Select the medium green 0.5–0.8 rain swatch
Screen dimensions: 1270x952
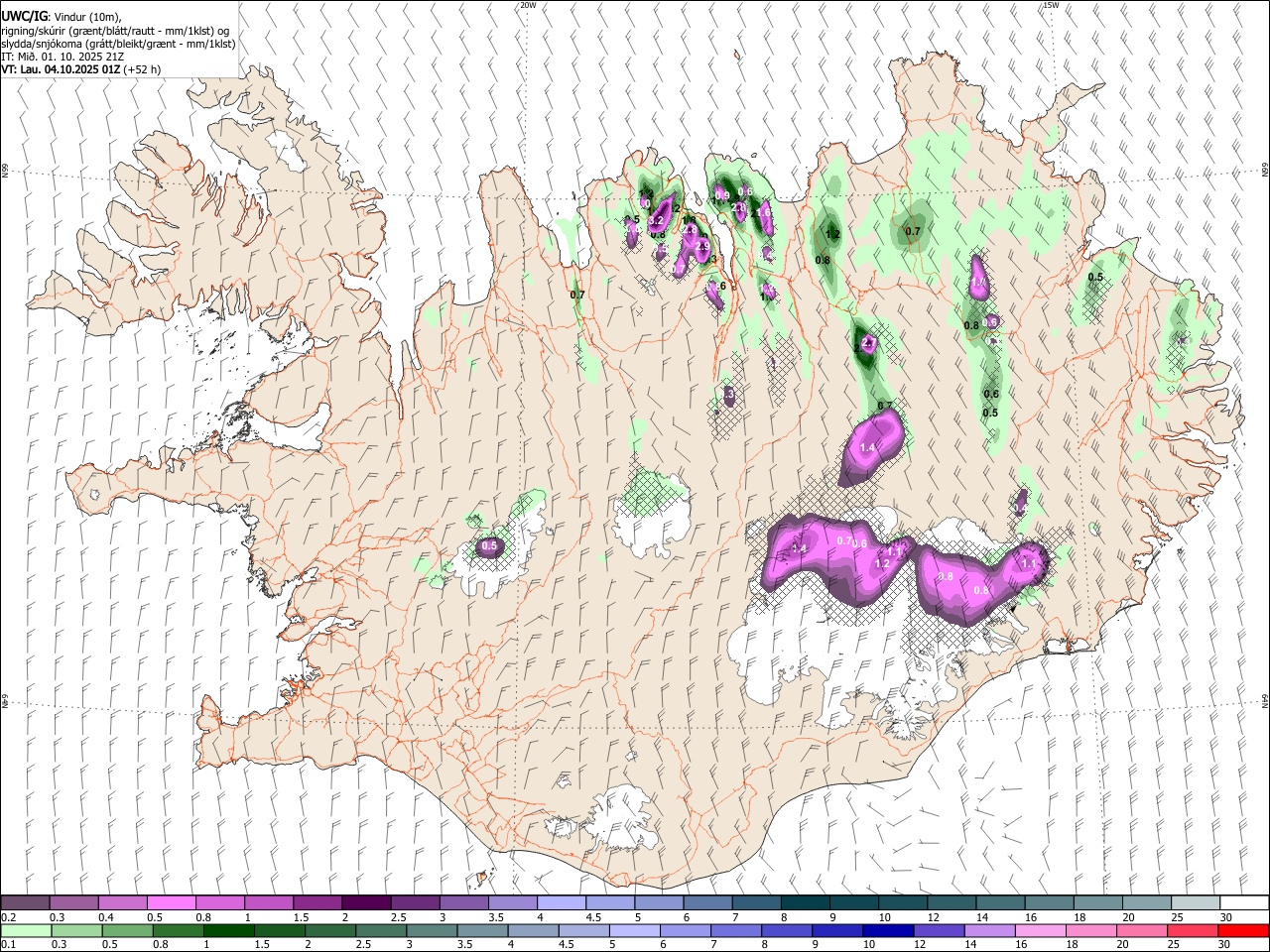pos(127,930)
